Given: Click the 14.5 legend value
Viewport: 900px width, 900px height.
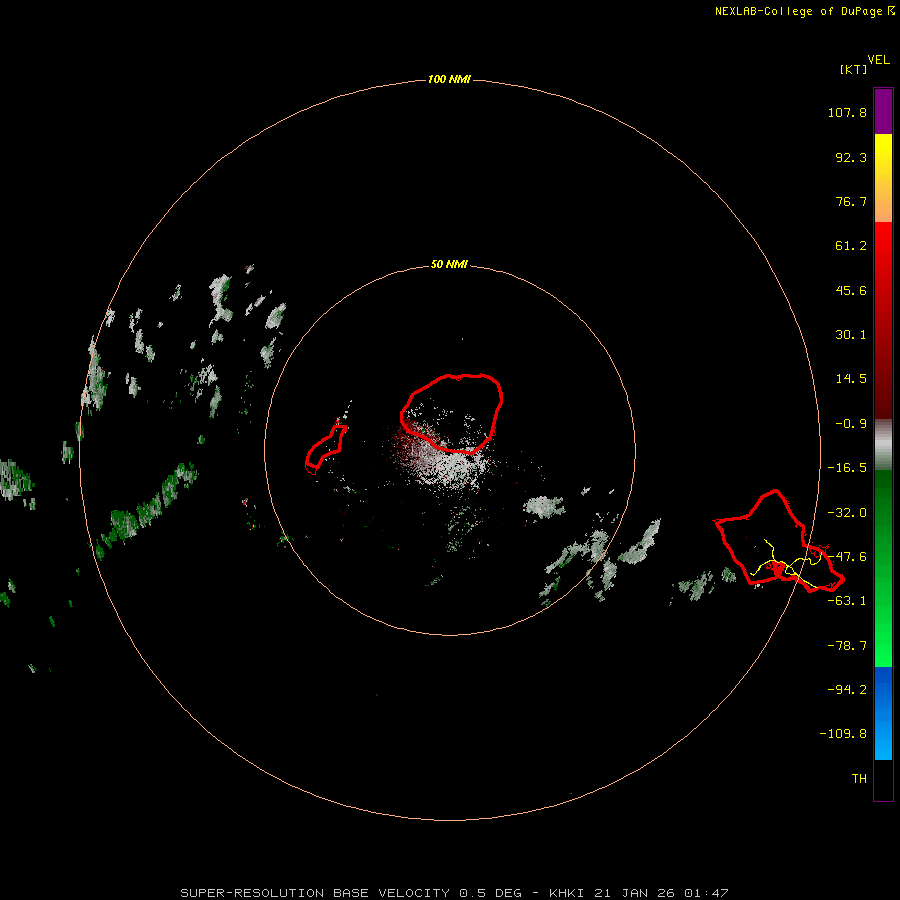Looking at the screenshot, I should coord(851,379).
